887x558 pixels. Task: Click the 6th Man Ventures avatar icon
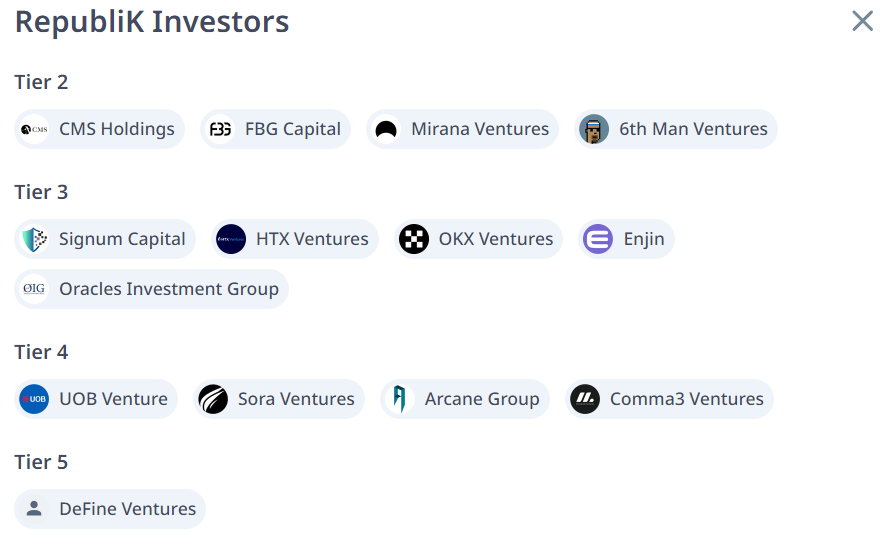point(594,129)
